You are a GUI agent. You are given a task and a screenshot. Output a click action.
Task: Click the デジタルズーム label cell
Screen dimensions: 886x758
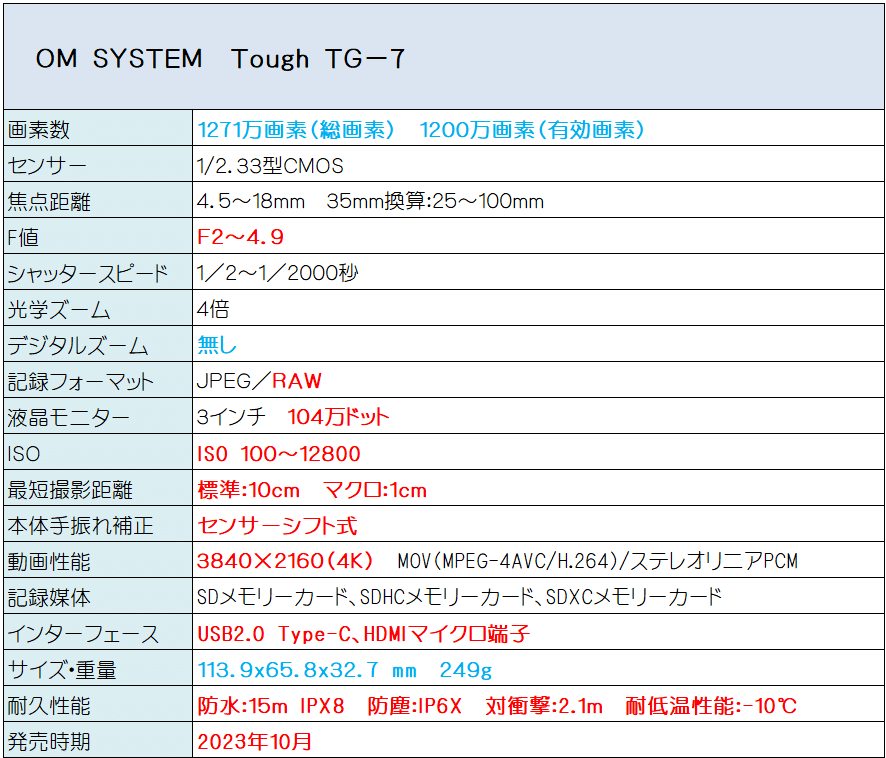click(x=98, y=344)
